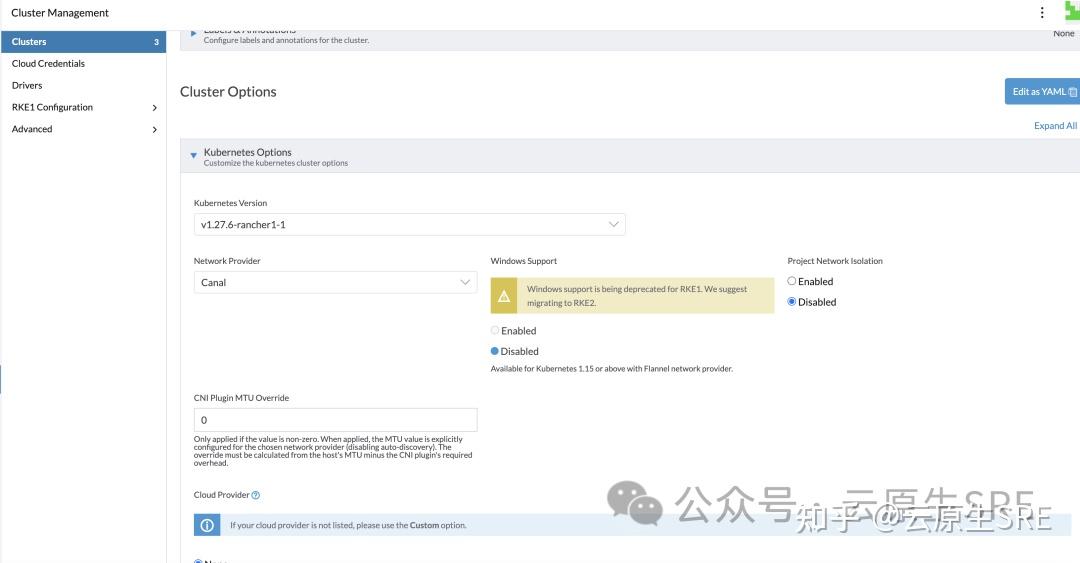
Task: Expand the Advanced submenu chevron
Action: point(154,130)
